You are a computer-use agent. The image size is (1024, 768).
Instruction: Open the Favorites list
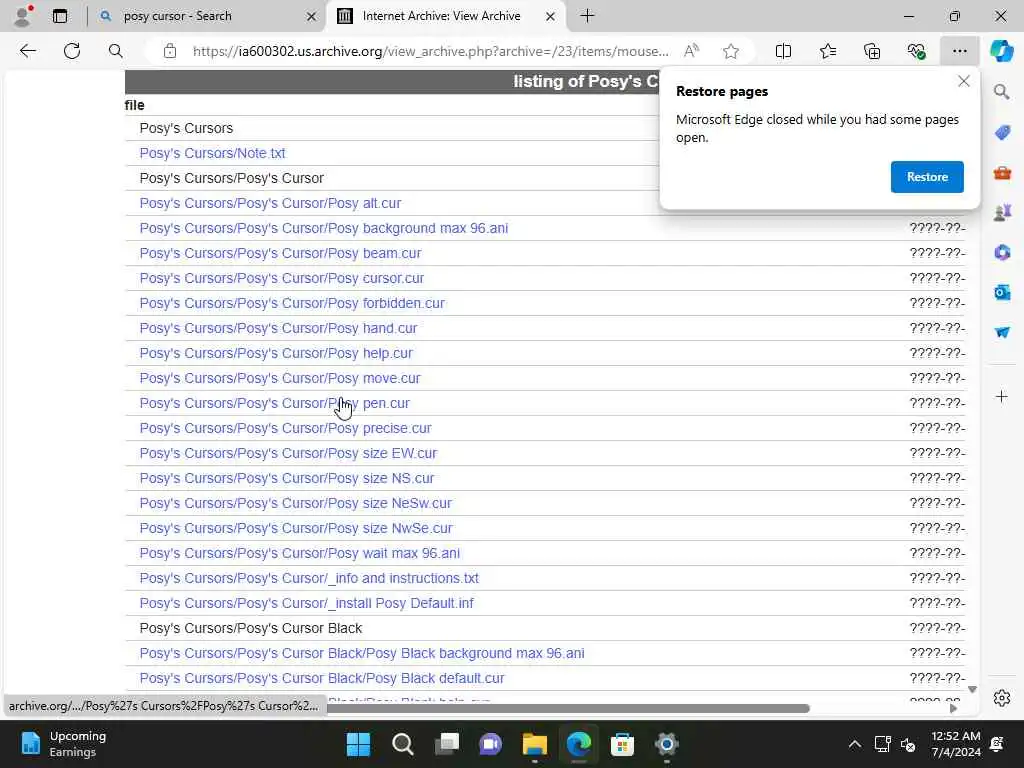[x=827, y=51]
